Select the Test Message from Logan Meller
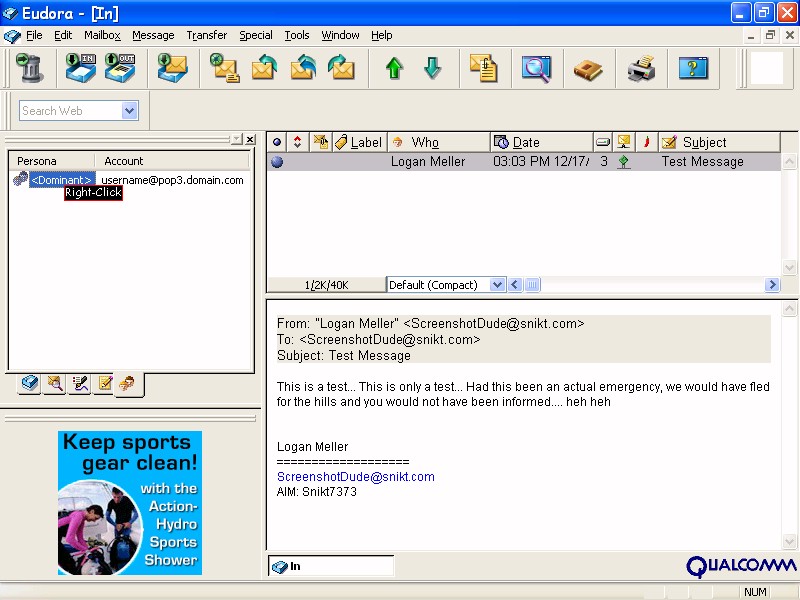This screenshot has height=600, width=800. point(524,162)
